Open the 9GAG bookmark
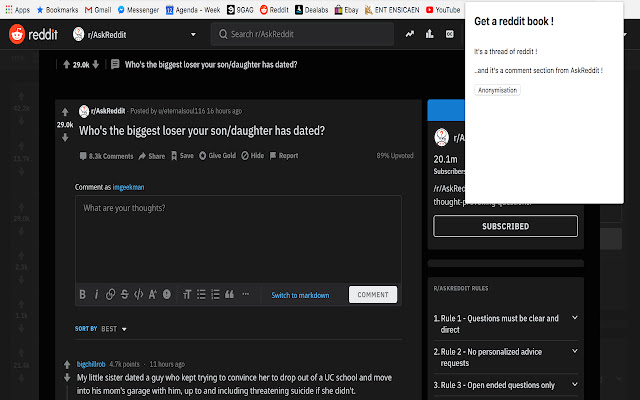The image size is (640, 400). click(x=240, y=10)
